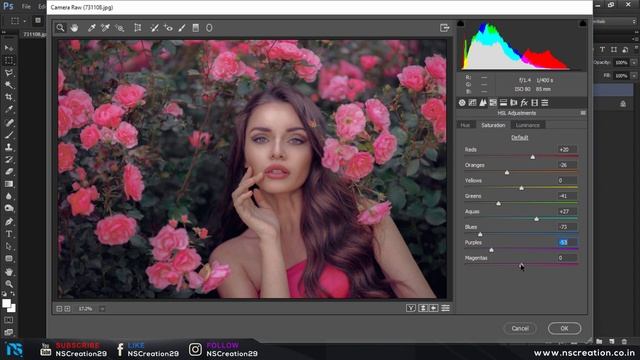Open the HSL Adjustments panel menu
This screenshot has height=360, width=640.
(583, 113)
